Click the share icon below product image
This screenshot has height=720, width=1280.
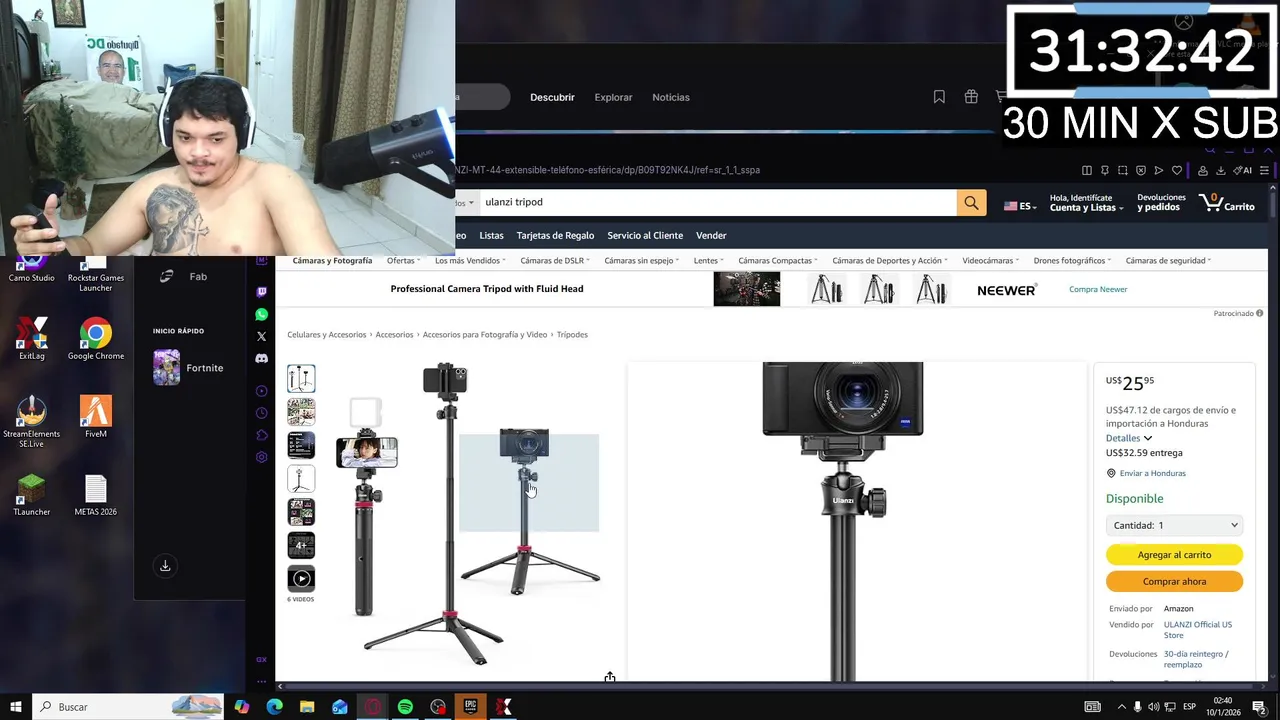coord(610,678)
